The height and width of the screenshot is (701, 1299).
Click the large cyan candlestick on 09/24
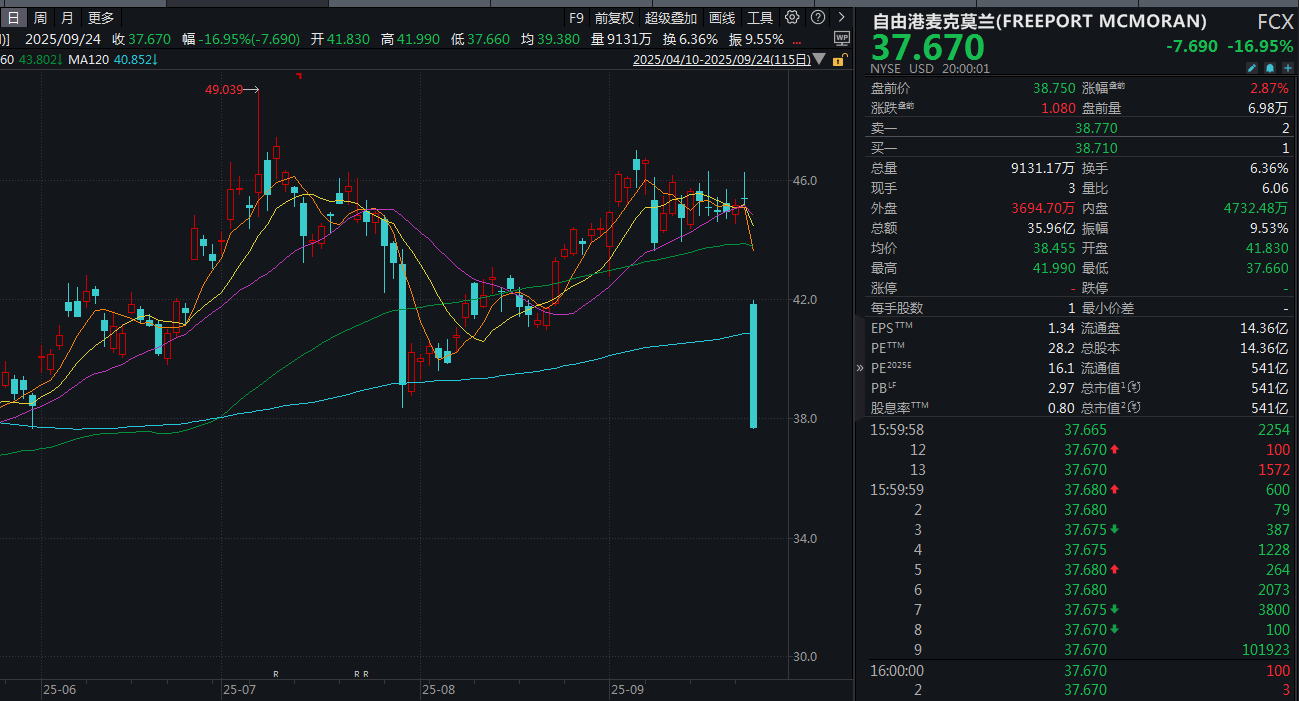pyautogui.click(x=753, y=365)
